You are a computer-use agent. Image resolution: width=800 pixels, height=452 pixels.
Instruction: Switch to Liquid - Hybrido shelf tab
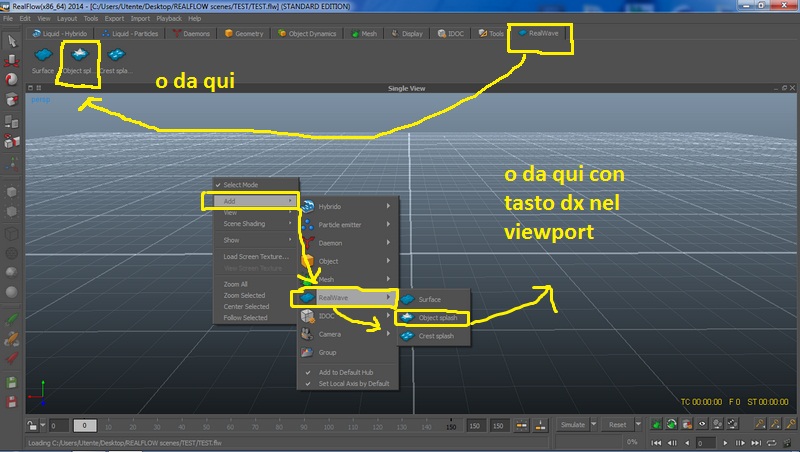pyautogui.click(x=60, y=33)
